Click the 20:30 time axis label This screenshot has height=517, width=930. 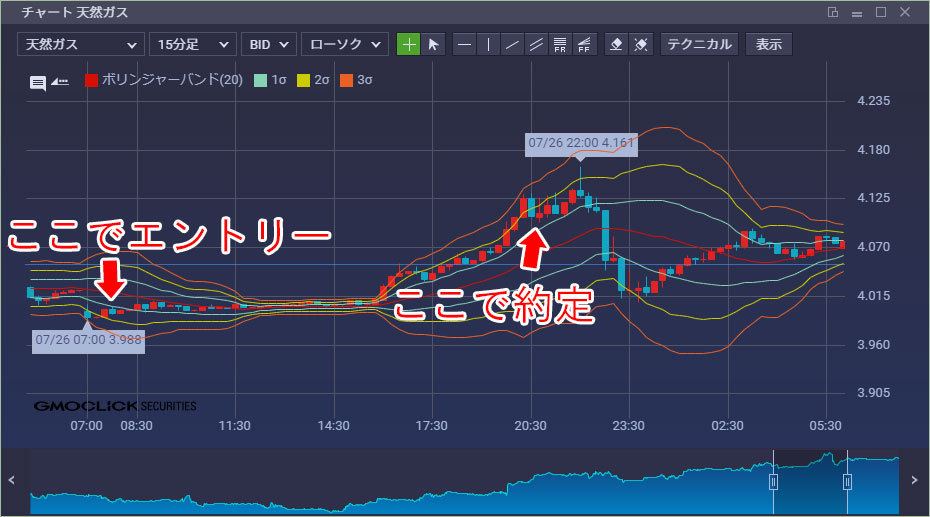pyautogui.click(x=530, y=426)
